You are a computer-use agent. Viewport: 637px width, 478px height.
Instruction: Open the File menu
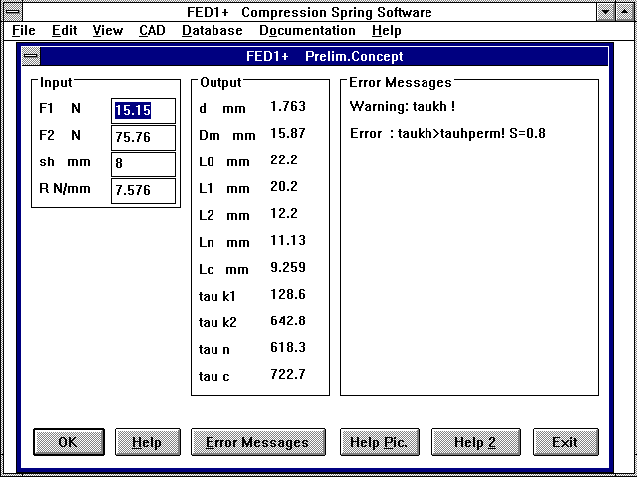[x=24, y=31]
